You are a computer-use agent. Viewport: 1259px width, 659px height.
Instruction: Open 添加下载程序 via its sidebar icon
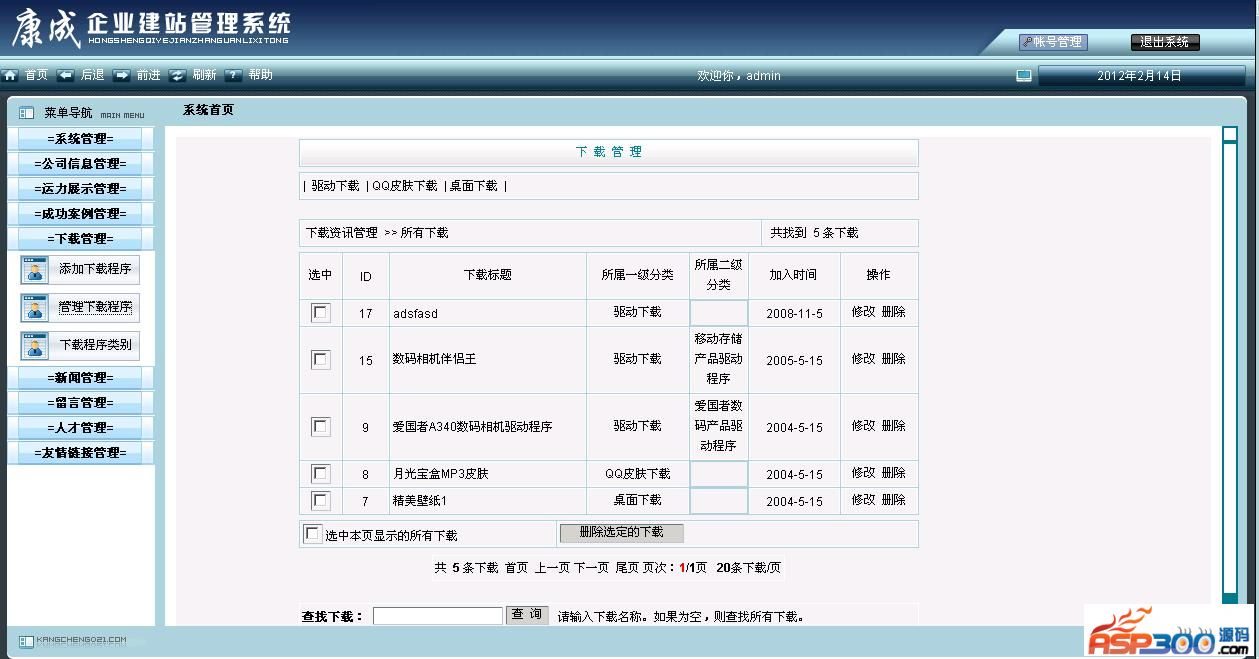[x=35, y=270]
